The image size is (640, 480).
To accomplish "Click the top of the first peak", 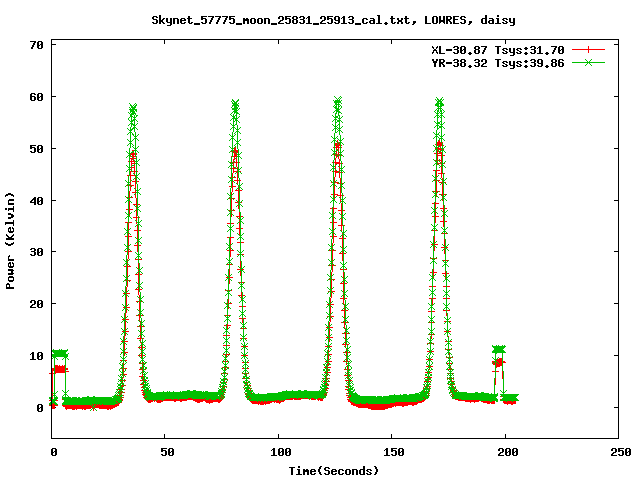I will (132, 108).
